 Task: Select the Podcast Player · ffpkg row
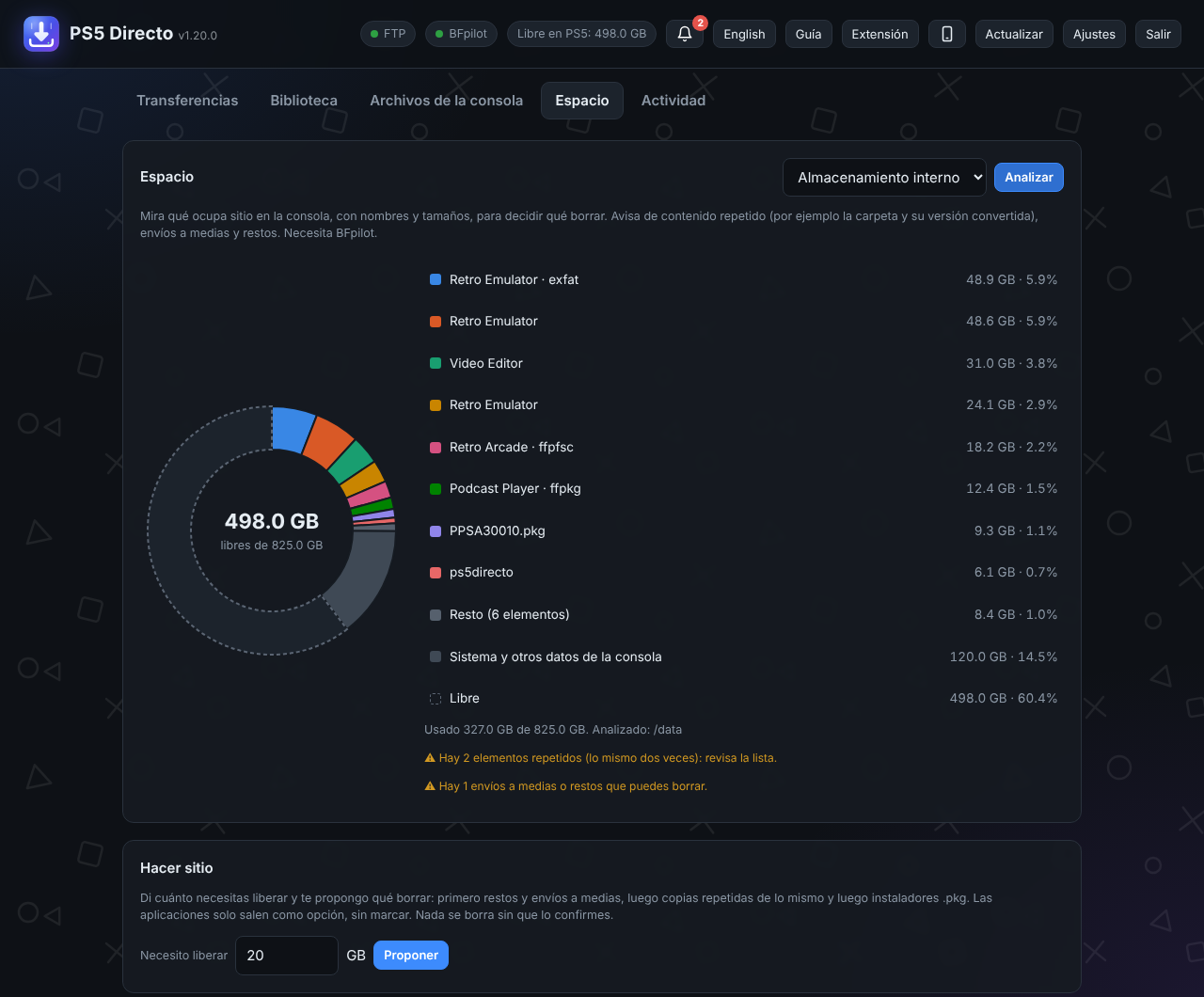click(x=743, y=489)
